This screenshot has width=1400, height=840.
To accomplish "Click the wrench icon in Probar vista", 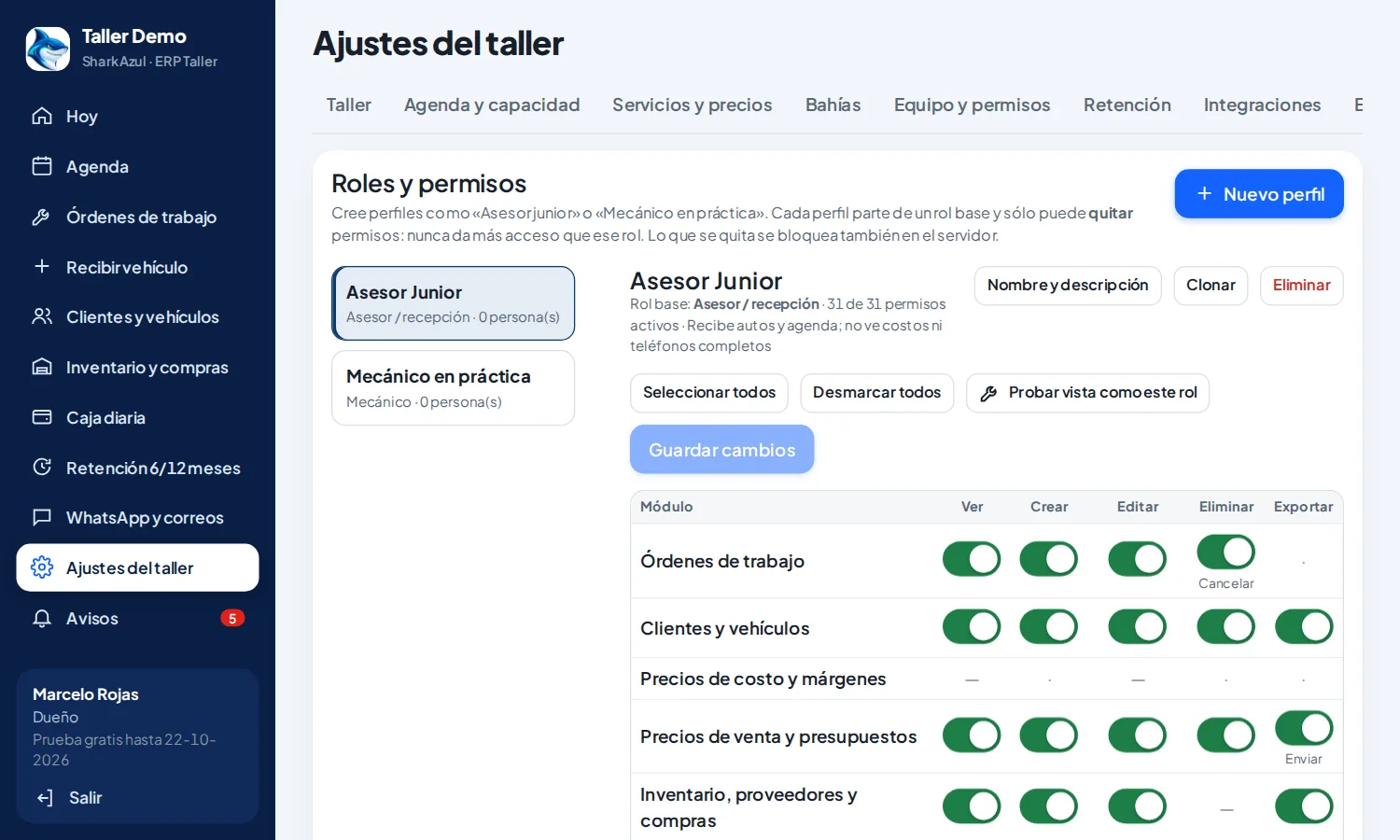I will 988,394.
